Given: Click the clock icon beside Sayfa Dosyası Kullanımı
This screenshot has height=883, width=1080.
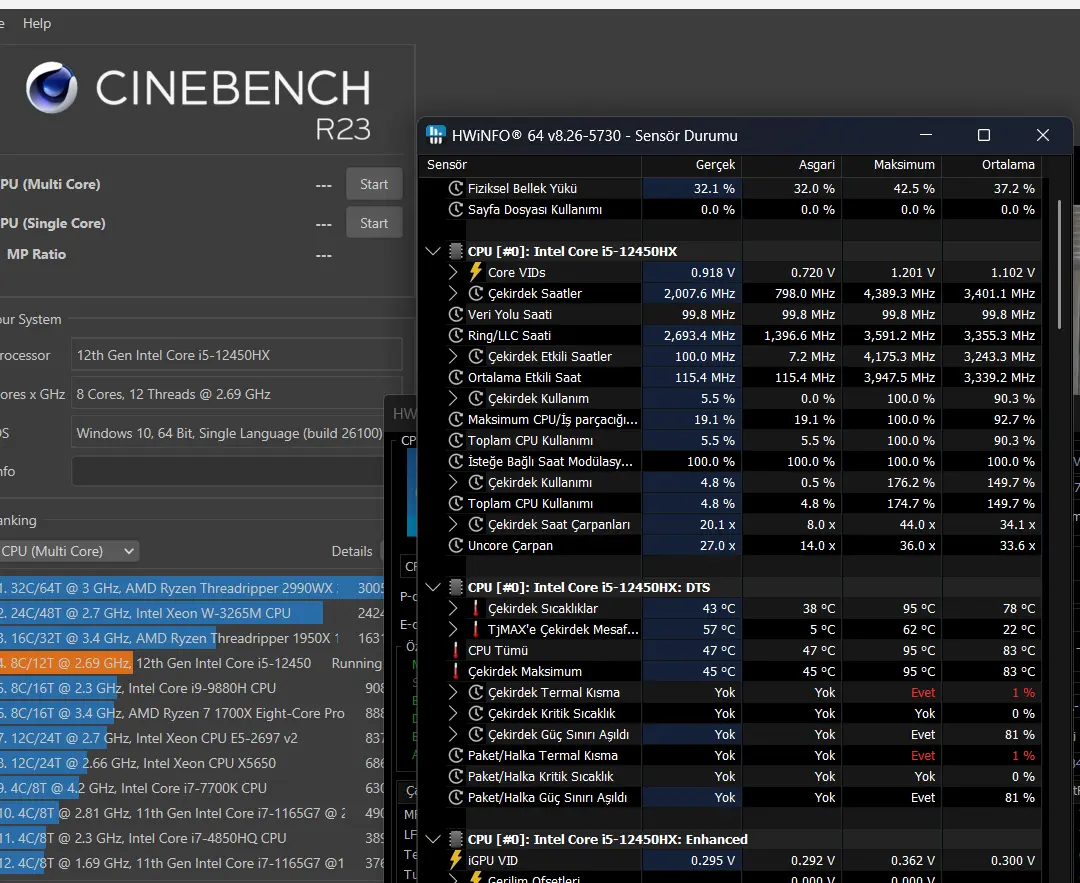Looking at the screenshot, I should coord(455,209).
